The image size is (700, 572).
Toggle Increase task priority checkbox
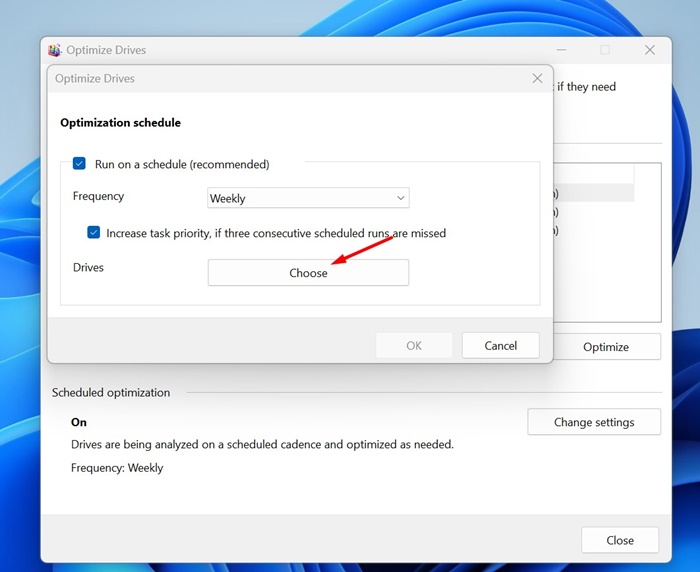click(94, 233)
